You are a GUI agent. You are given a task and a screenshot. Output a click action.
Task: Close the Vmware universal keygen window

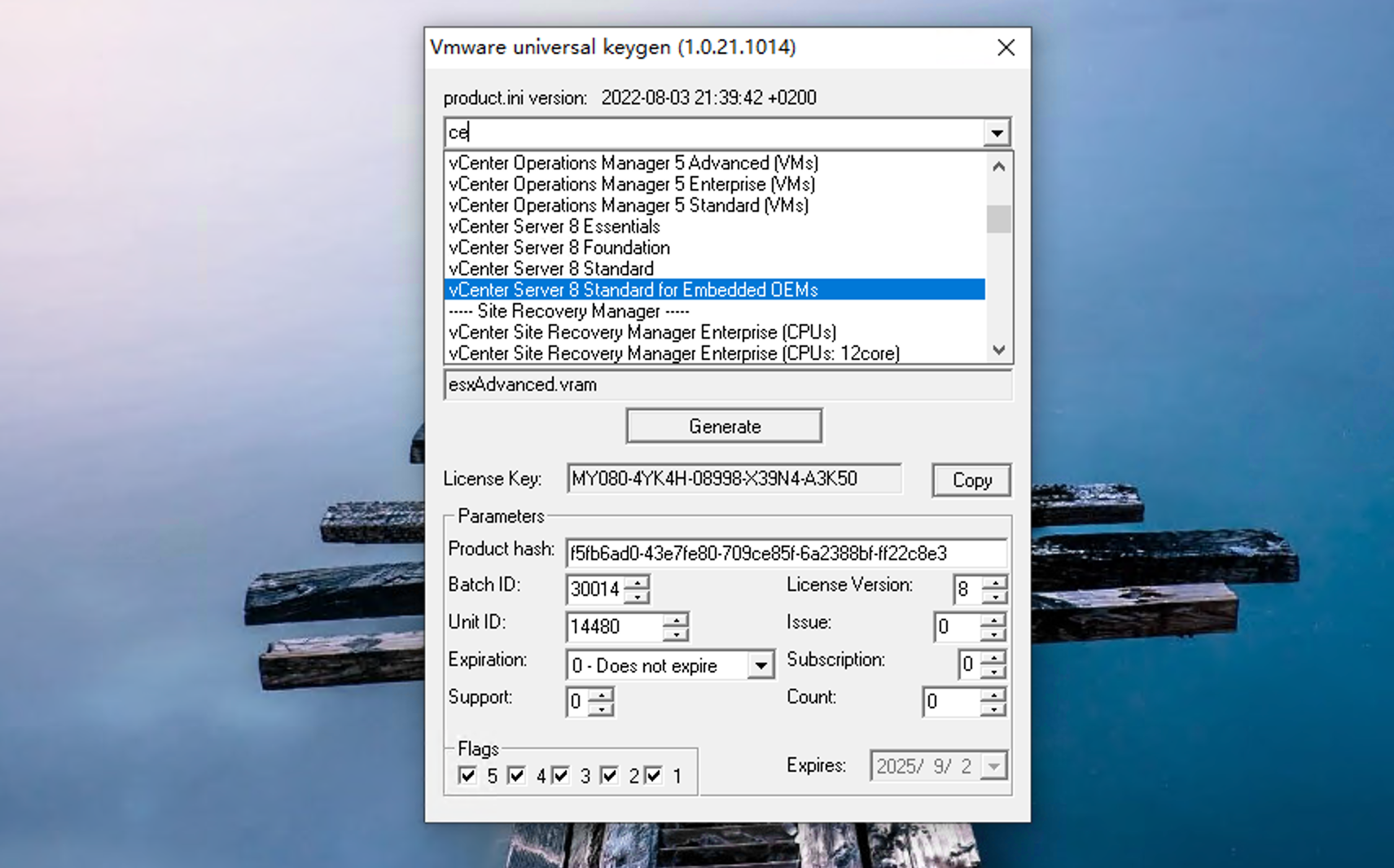point(1006,48)
